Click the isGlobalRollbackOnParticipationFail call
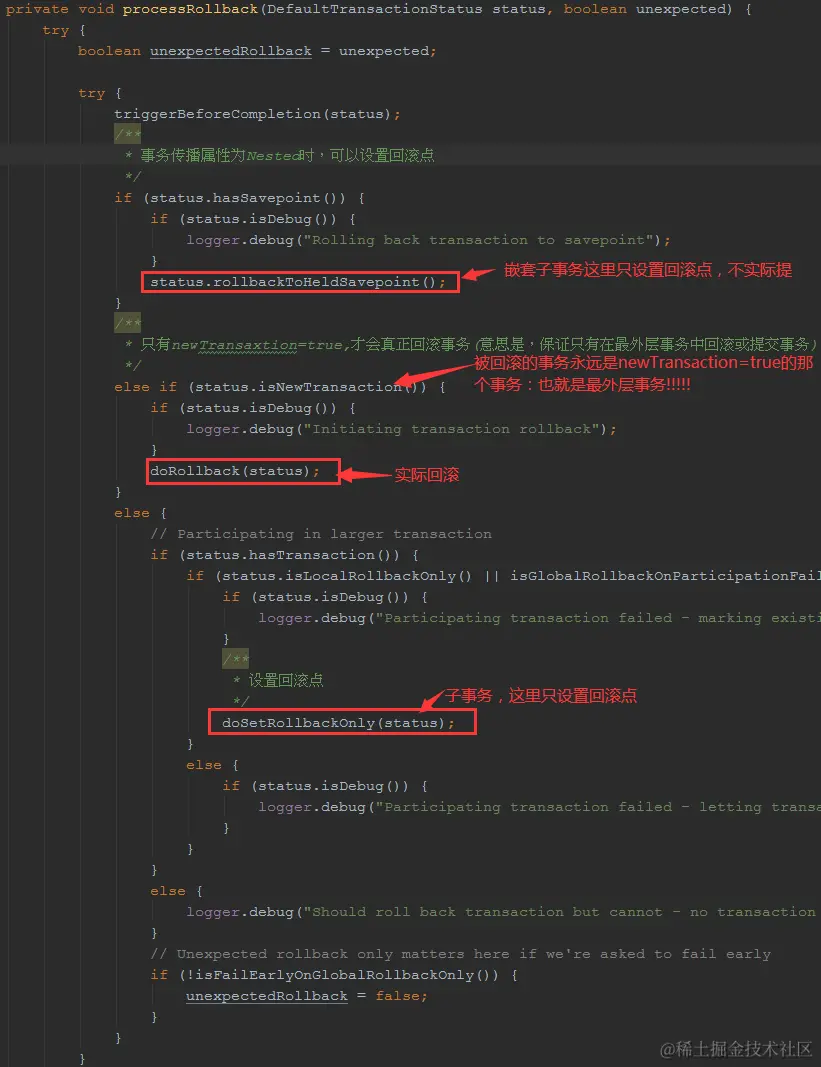This screenshot has width=821, height=1067. click(665, 576)
